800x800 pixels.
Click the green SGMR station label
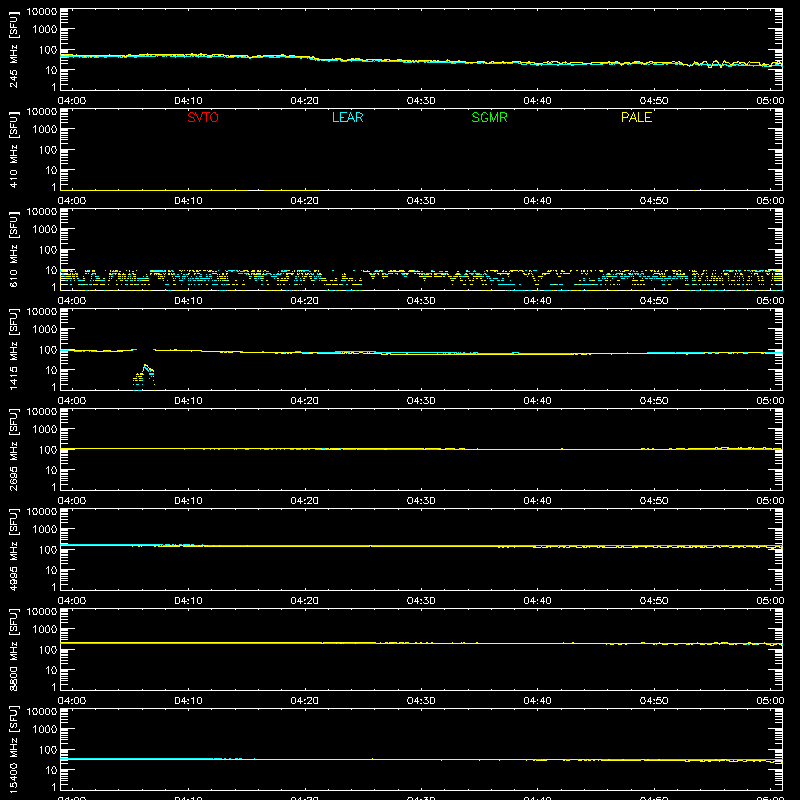pyautogui.click(x=489, y=117)
